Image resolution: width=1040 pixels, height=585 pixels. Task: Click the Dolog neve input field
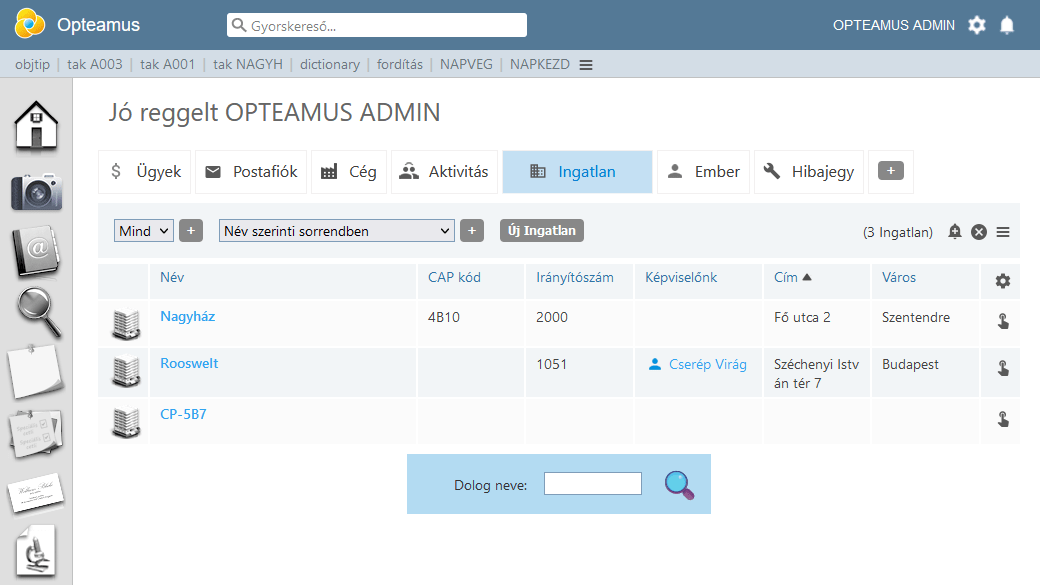592,484
